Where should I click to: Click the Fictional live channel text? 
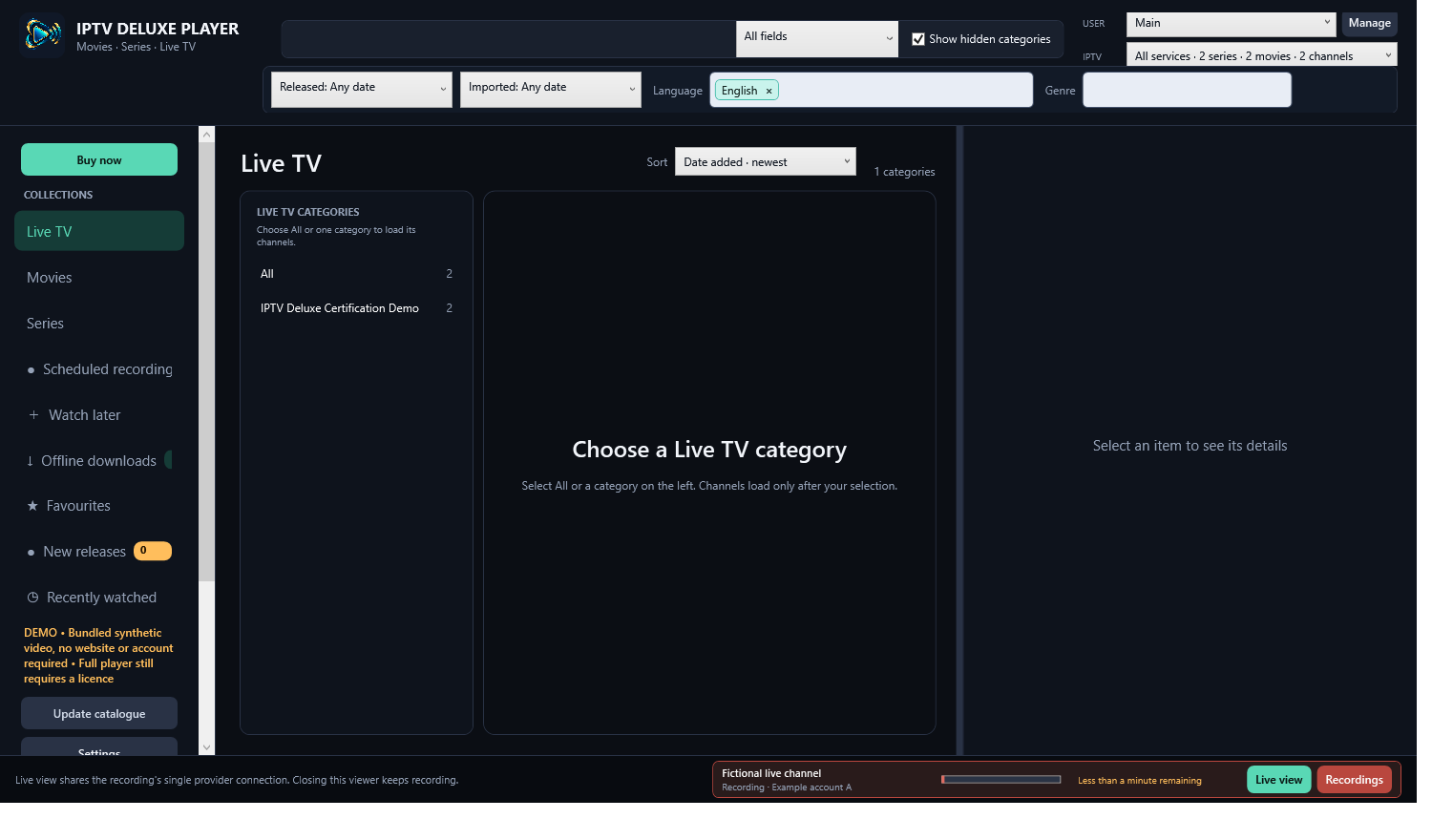coord(771,773)
